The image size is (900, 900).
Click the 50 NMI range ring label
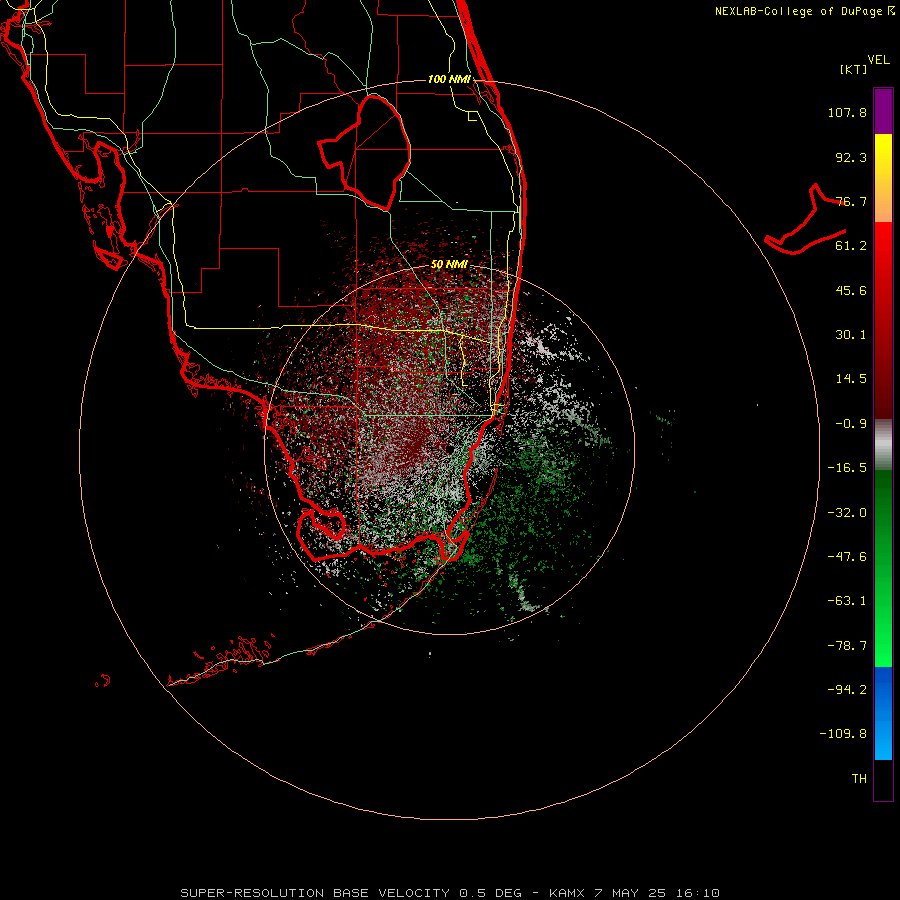(x=449, y=265)
